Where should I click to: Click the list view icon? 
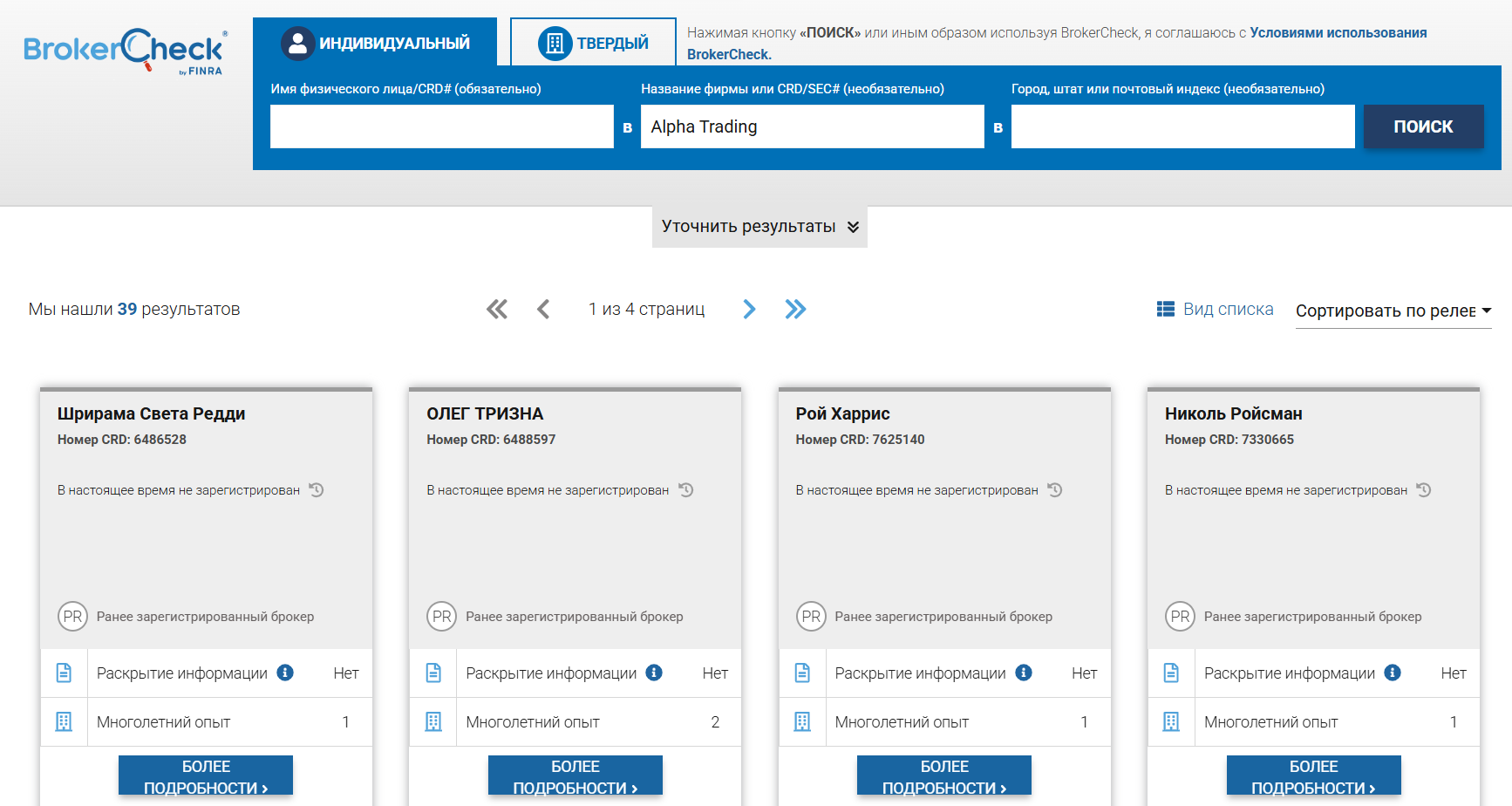(x=1165, y=309)
